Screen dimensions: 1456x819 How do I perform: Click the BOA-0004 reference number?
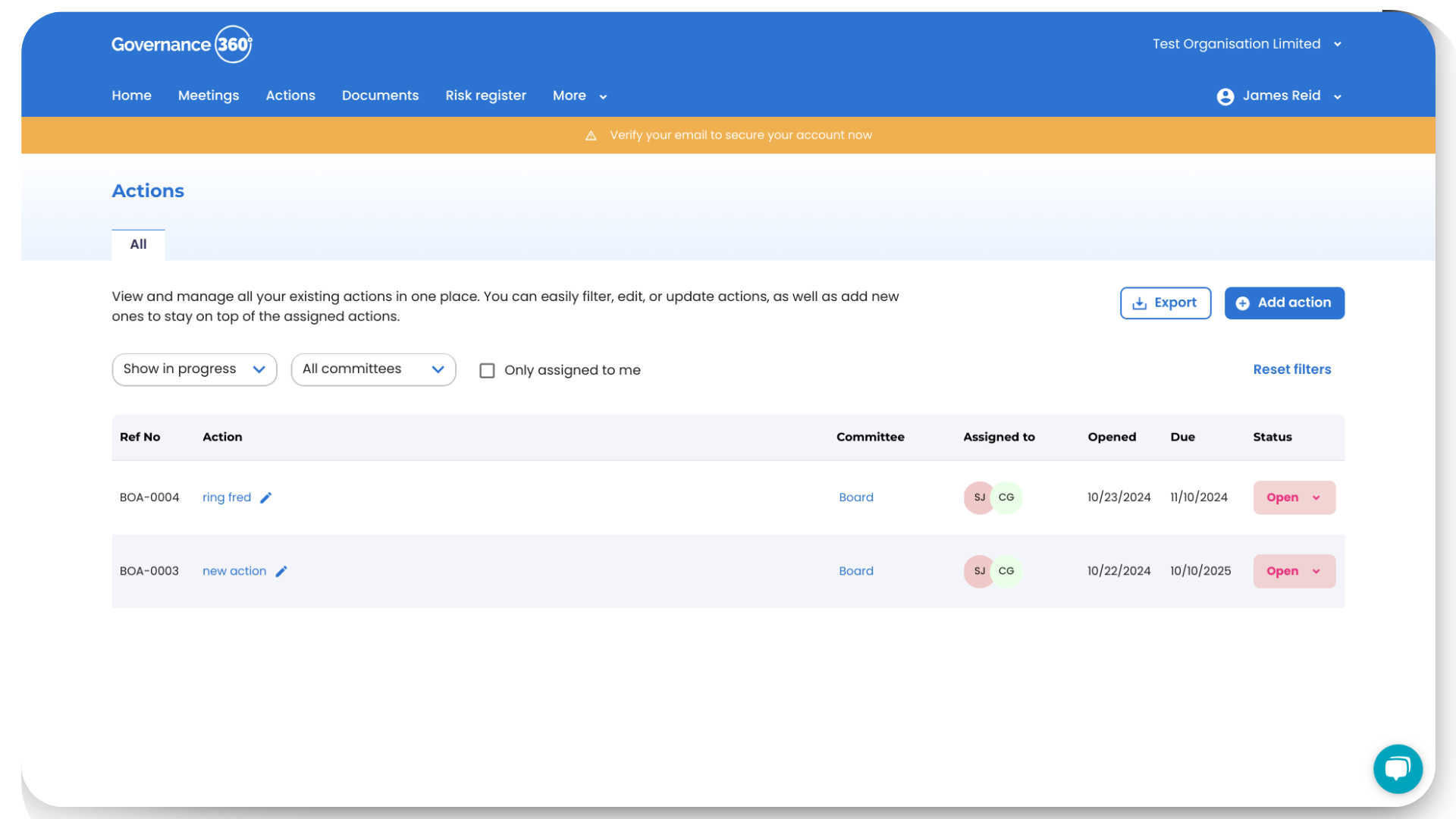click(149, 497)
